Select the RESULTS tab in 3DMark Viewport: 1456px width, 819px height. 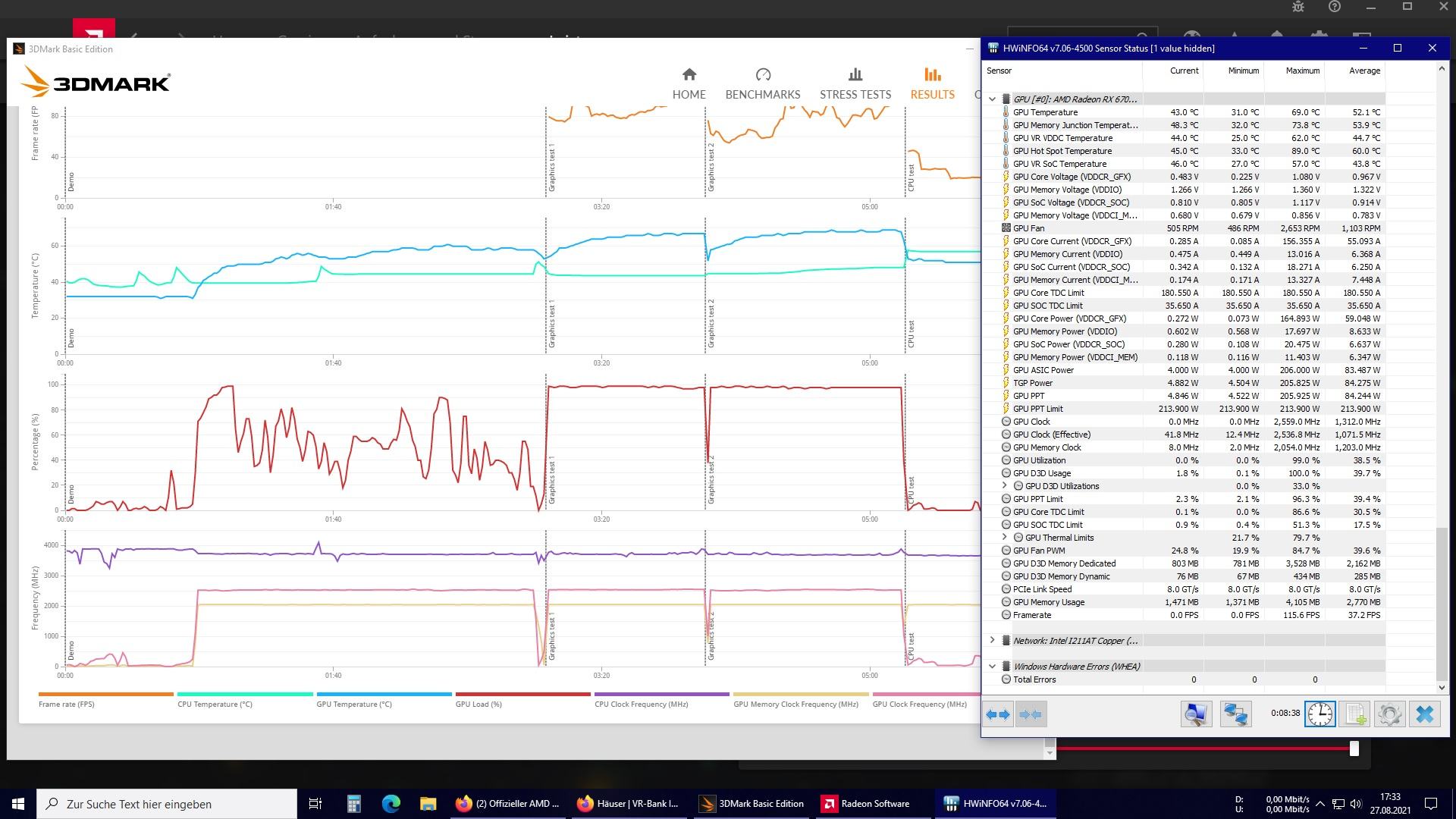coord(932,83)
